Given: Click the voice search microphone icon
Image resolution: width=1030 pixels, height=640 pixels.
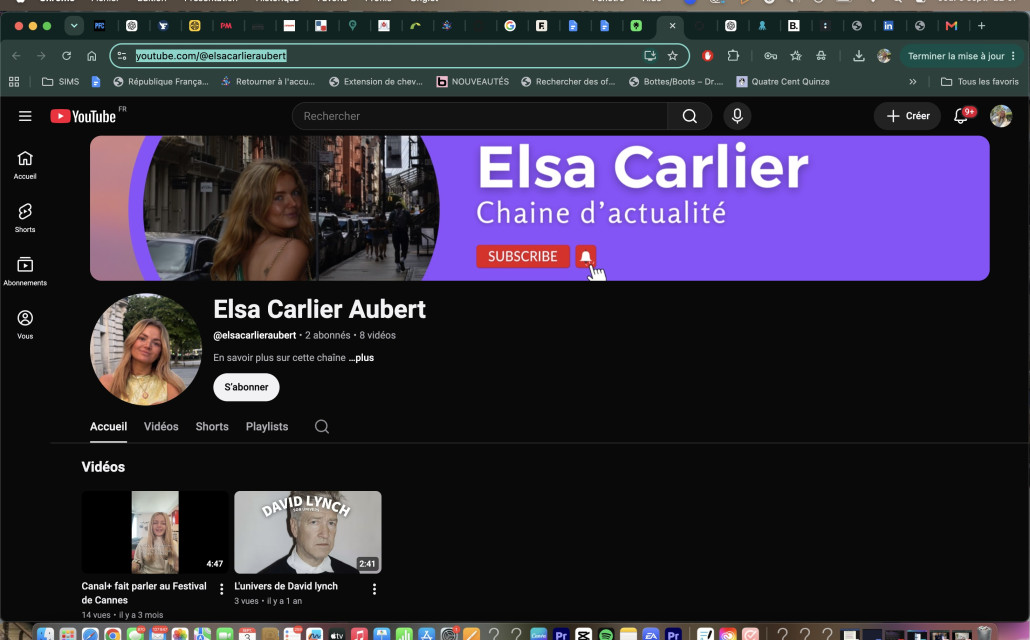Looking at the screenshot, I should click(x=737, y=116).
